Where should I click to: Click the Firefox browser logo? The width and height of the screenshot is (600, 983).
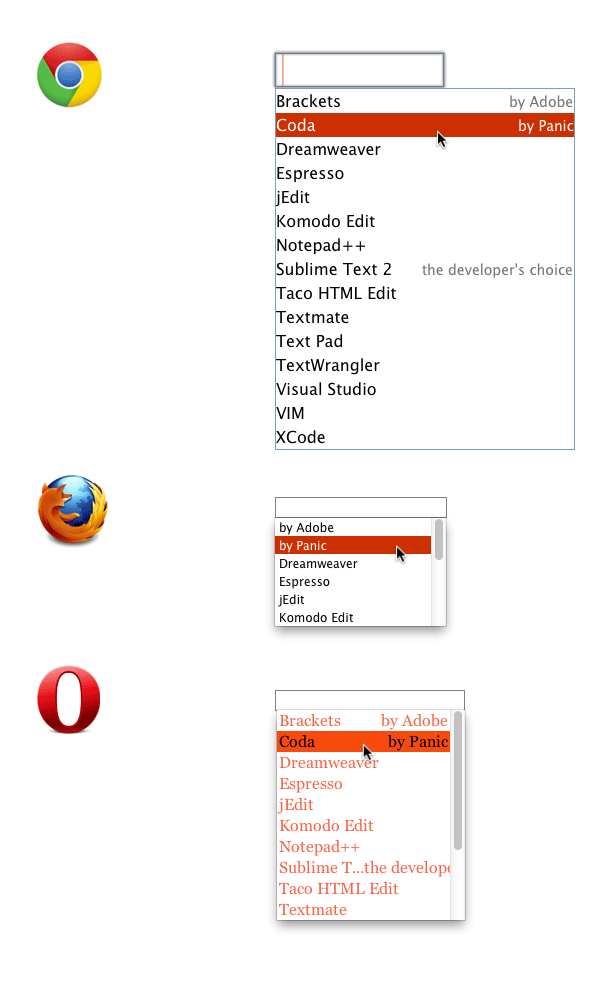(72, 509)
